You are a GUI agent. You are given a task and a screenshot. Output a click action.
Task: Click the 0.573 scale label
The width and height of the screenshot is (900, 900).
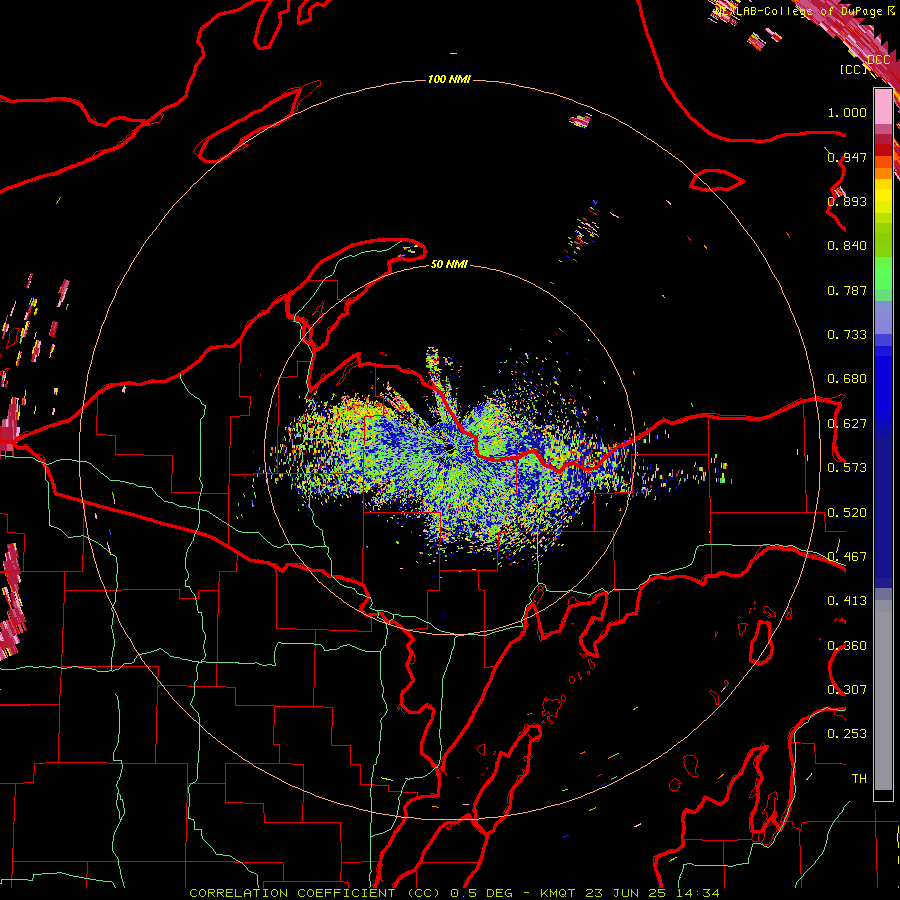847,468
